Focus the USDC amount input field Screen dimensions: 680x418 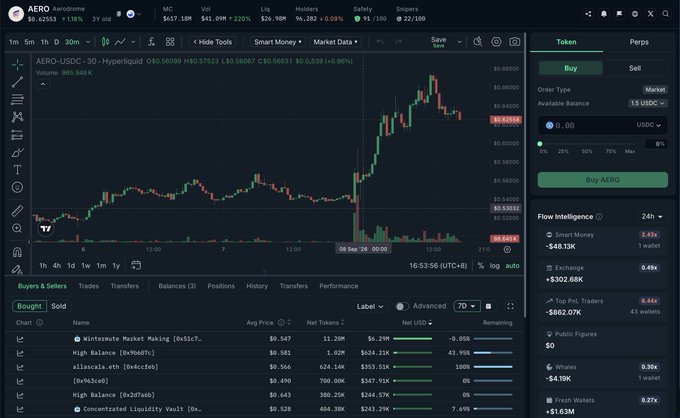pyautogui.click(x=602, y=125)
